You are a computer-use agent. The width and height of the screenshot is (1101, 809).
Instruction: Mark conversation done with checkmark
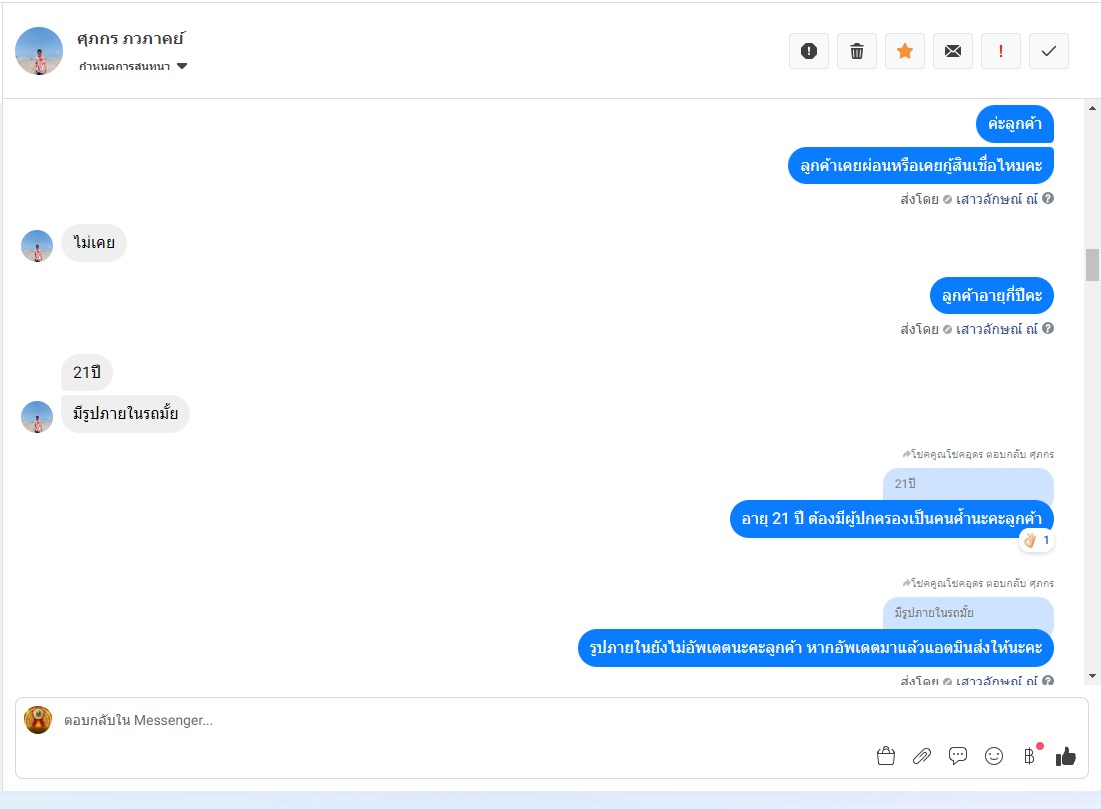[x=1049, y=51]
